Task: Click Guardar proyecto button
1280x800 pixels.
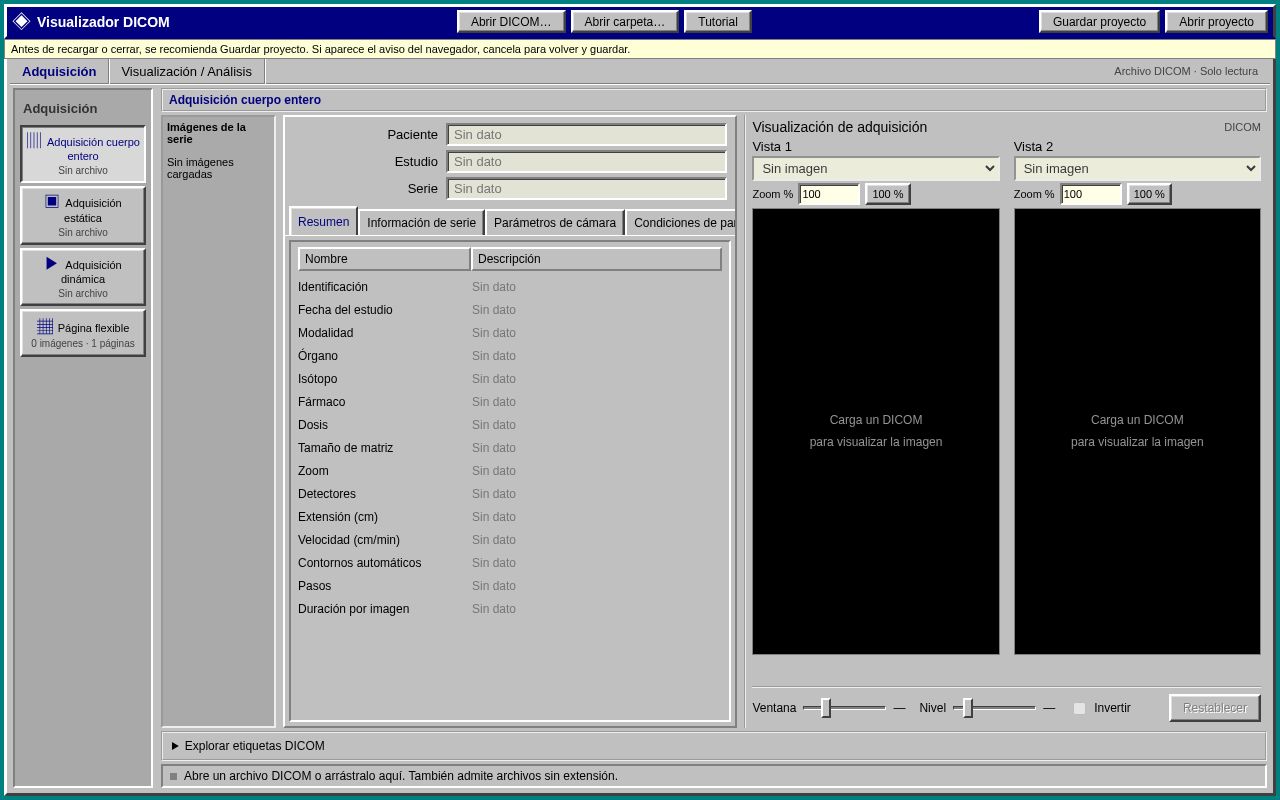Action: click(1099, 22)
